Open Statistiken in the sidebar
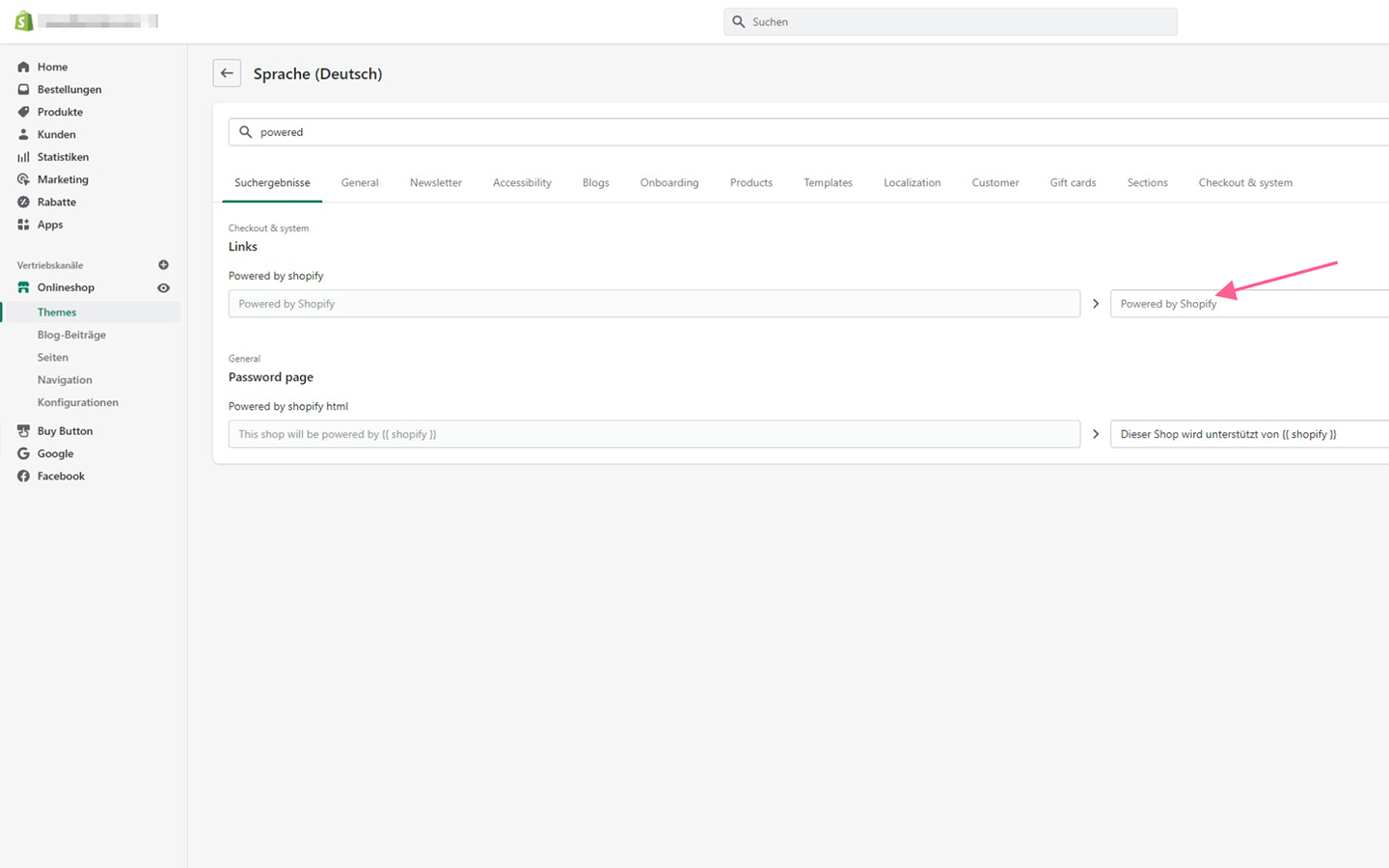 click(x=63, y=157)
